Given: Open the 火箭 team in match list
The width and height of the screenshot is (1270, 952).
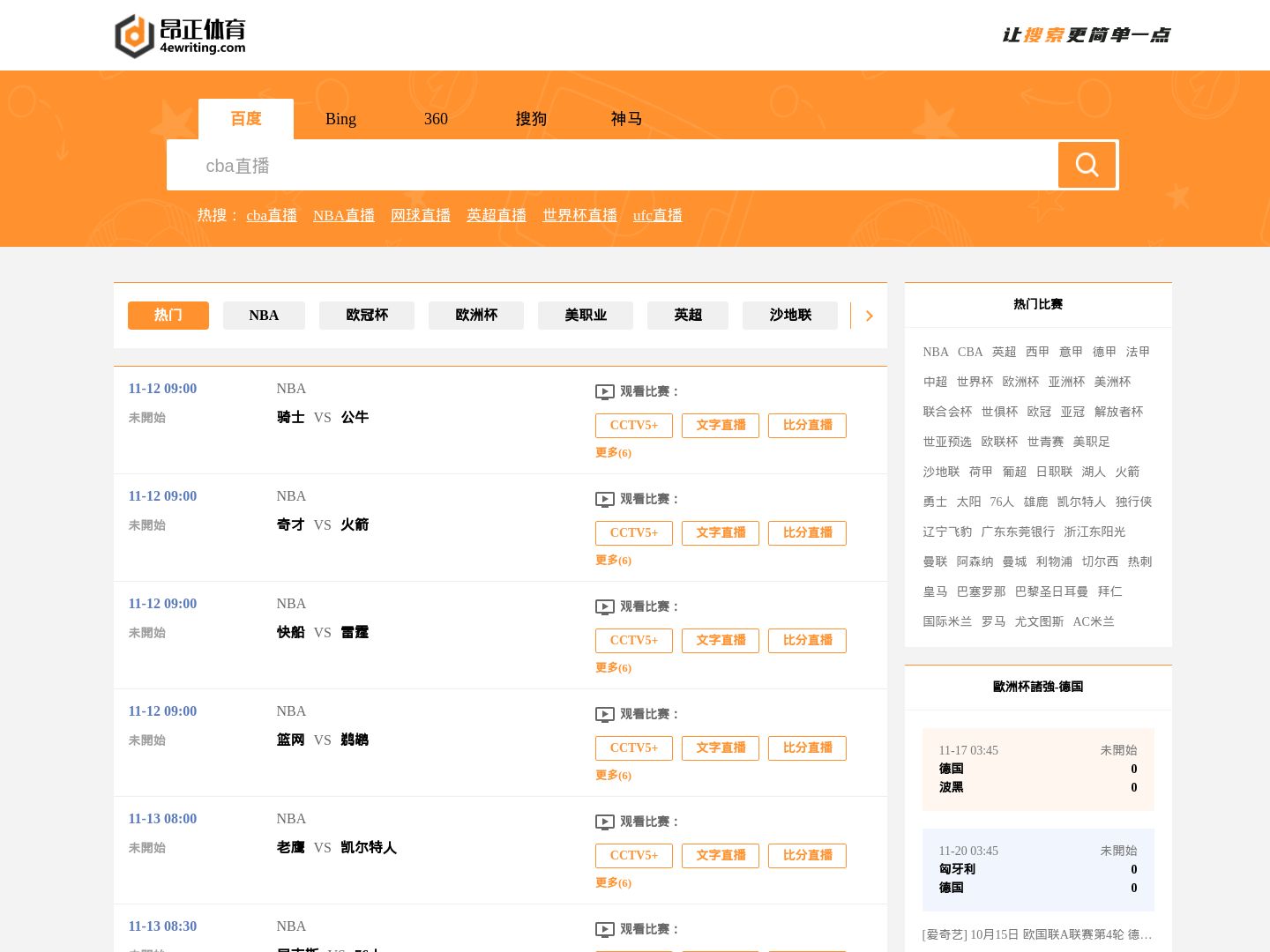Looking at the screenshot, I should (x=355, y=524).
